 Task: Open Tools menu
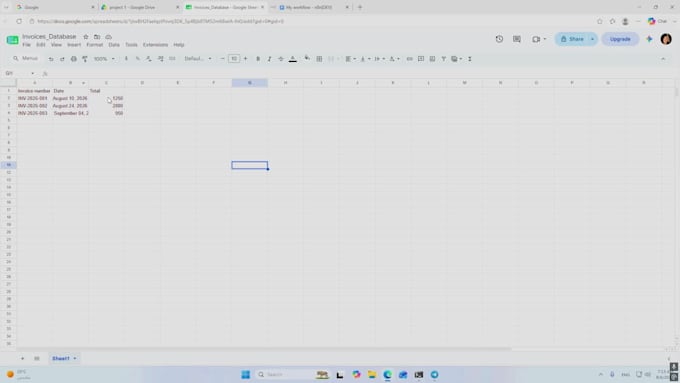tap(131, 45)
